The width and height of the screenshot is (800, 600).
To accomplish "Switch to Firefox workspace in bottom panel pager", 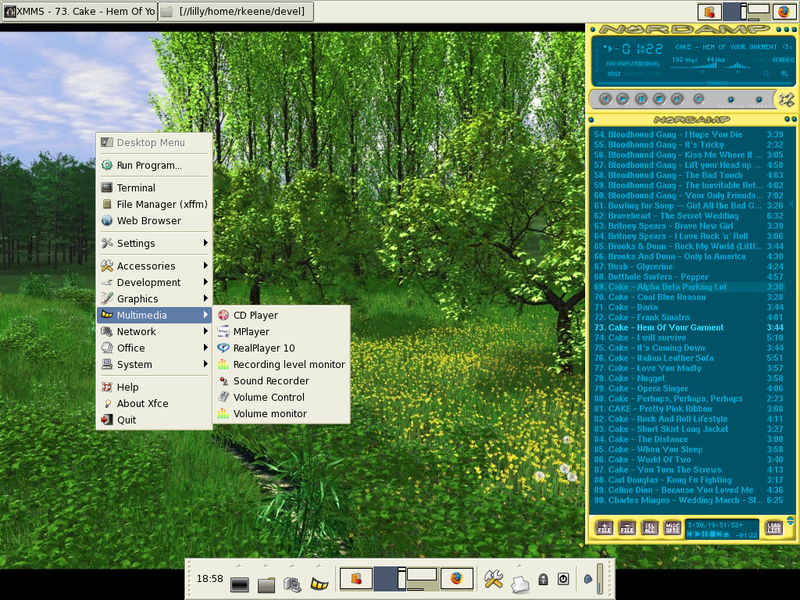I will [x=457, y=579].
